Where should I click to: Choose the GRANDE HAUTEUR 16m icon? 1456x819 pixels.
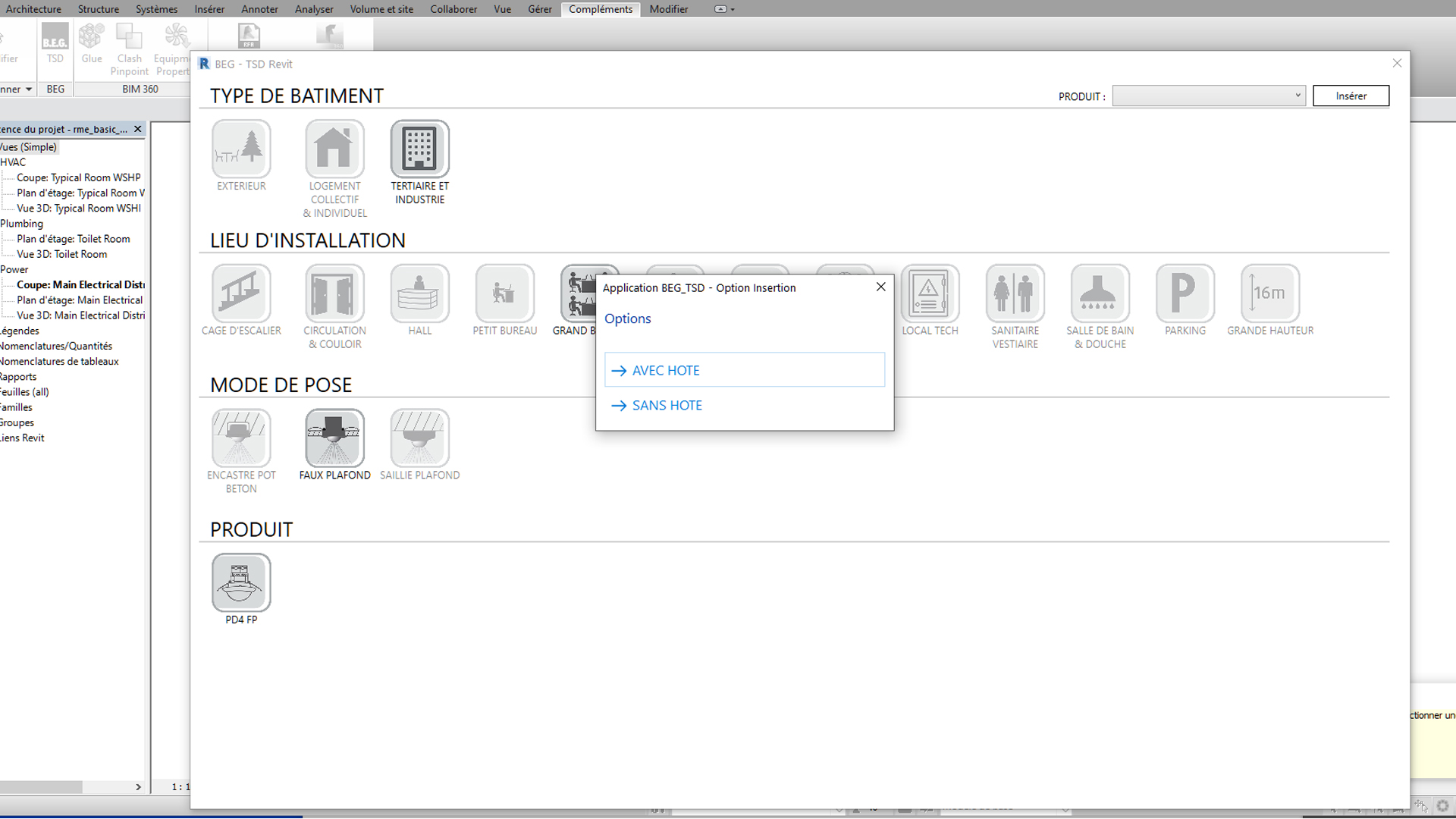pos(1269,293)
